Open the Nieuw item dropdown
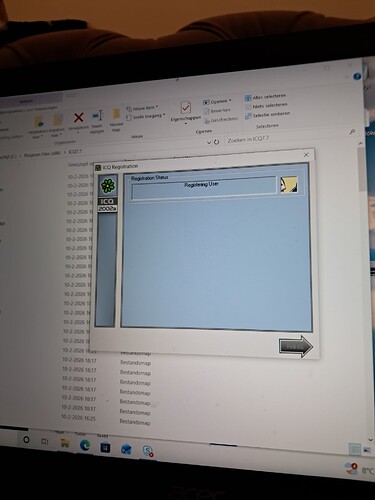 point(142,108)
